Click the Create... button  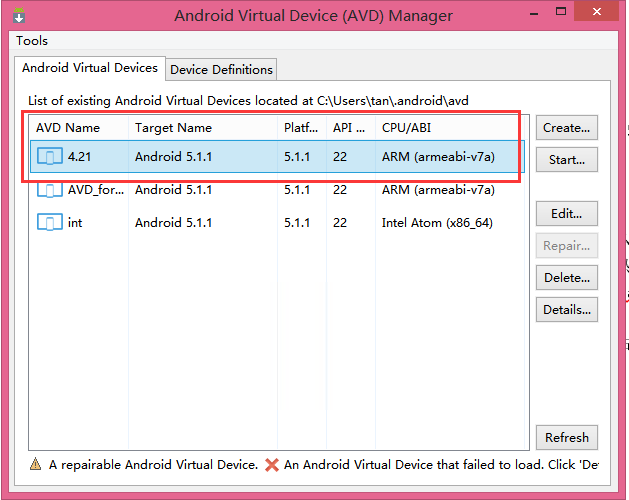tap(566, 128)
